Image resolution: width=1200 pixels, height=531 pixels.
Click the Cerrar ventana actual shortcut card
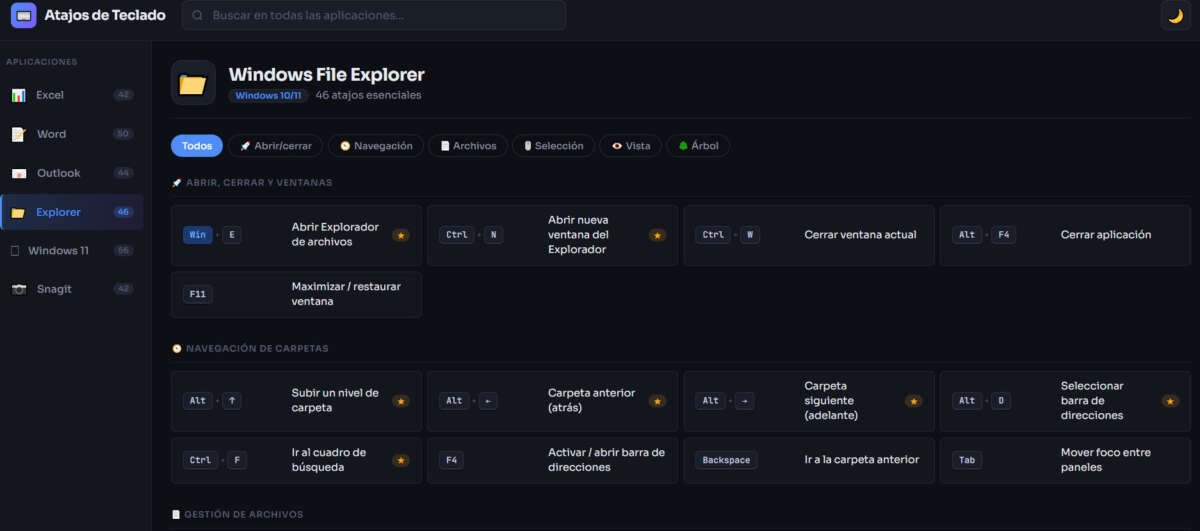point(808,235)
